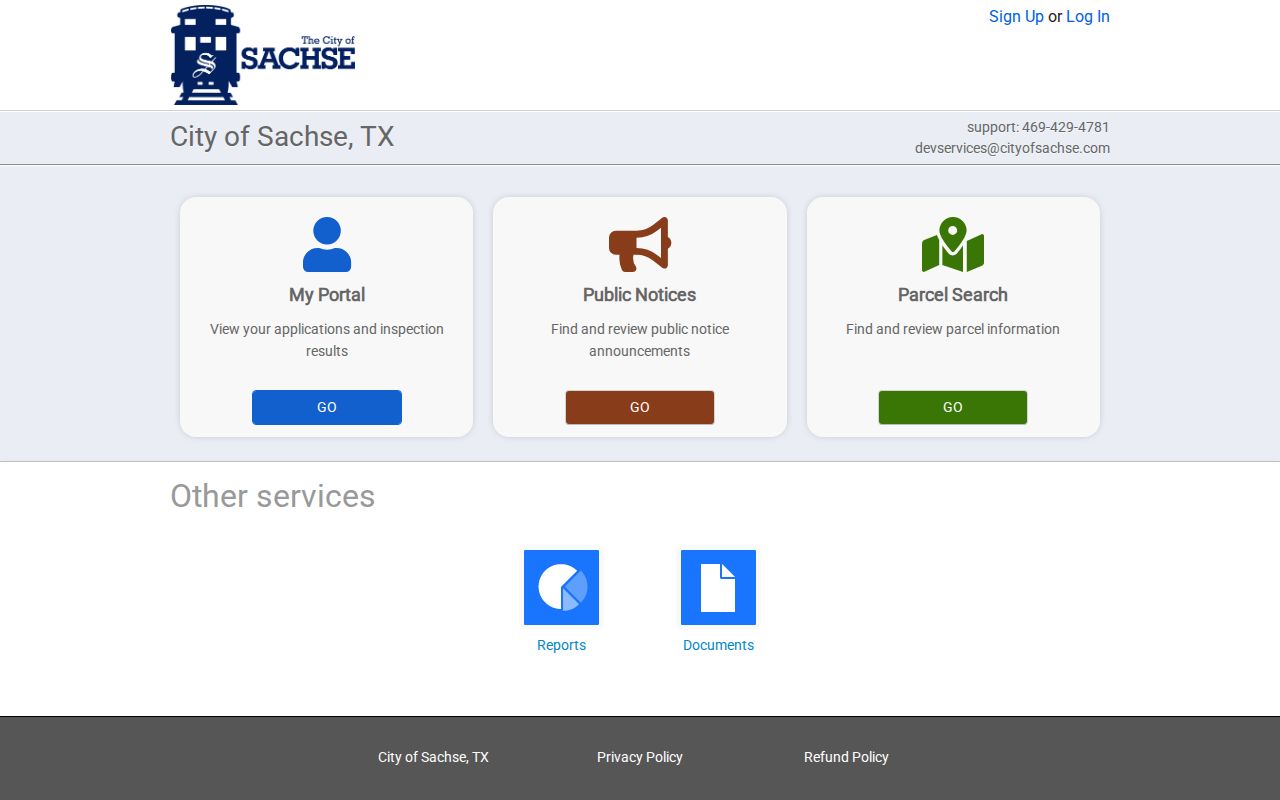Click the Log In link
1280x800 pixels.
tap(1088, 16)
